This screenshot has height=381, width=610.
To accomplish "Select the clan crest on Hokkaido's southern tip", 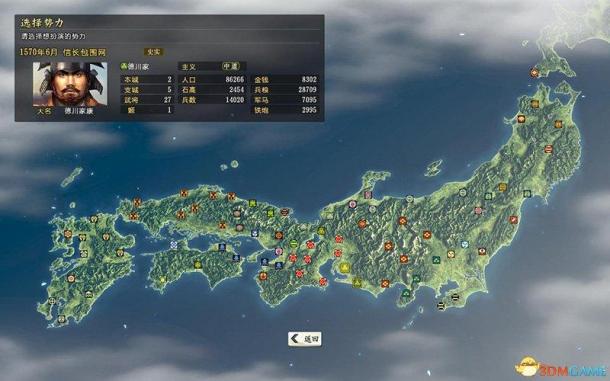I will [x=535, y=72].
